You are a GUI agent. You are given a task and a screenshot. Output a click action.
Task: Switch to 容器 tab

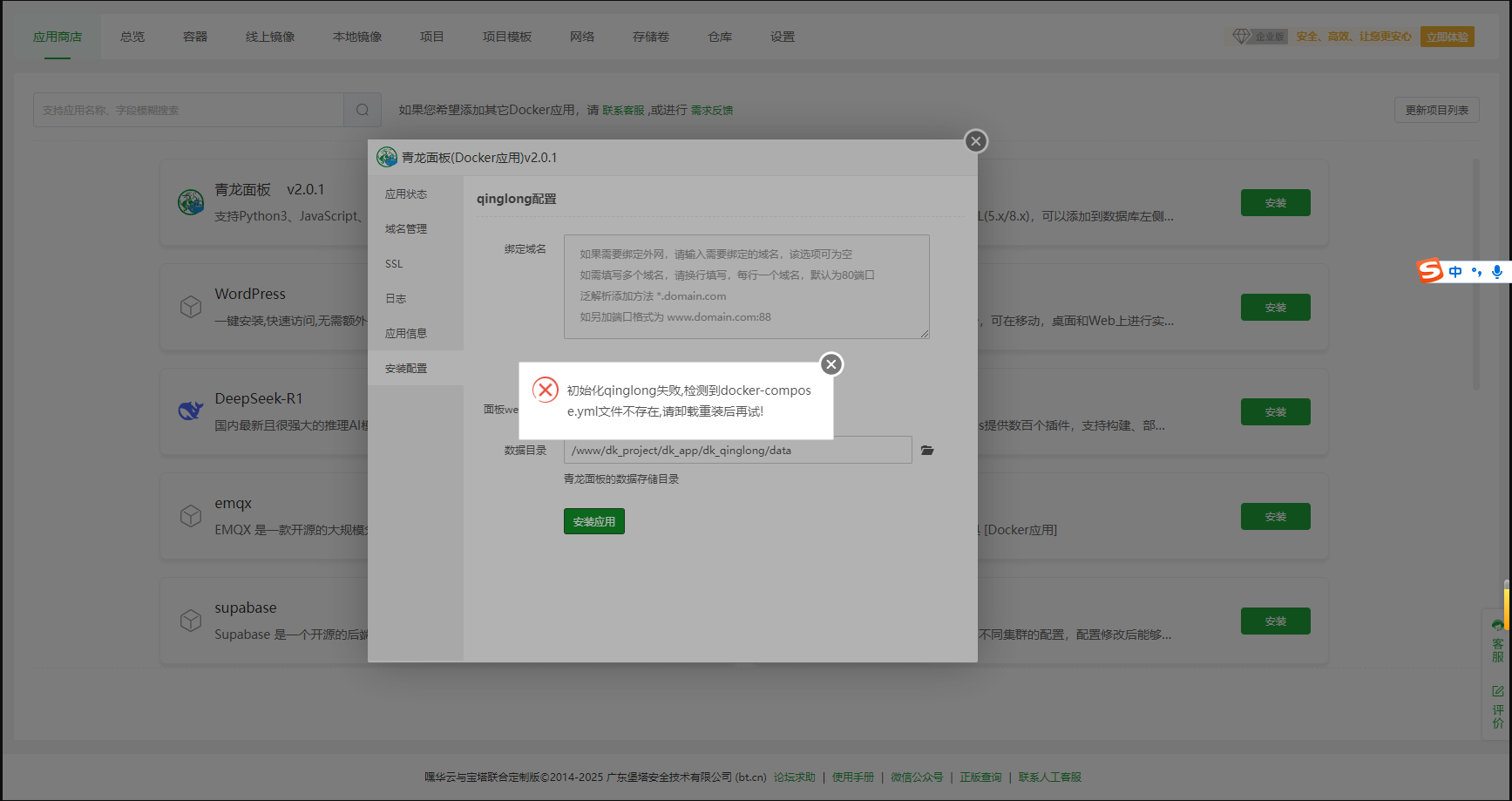tap(195, 37)
